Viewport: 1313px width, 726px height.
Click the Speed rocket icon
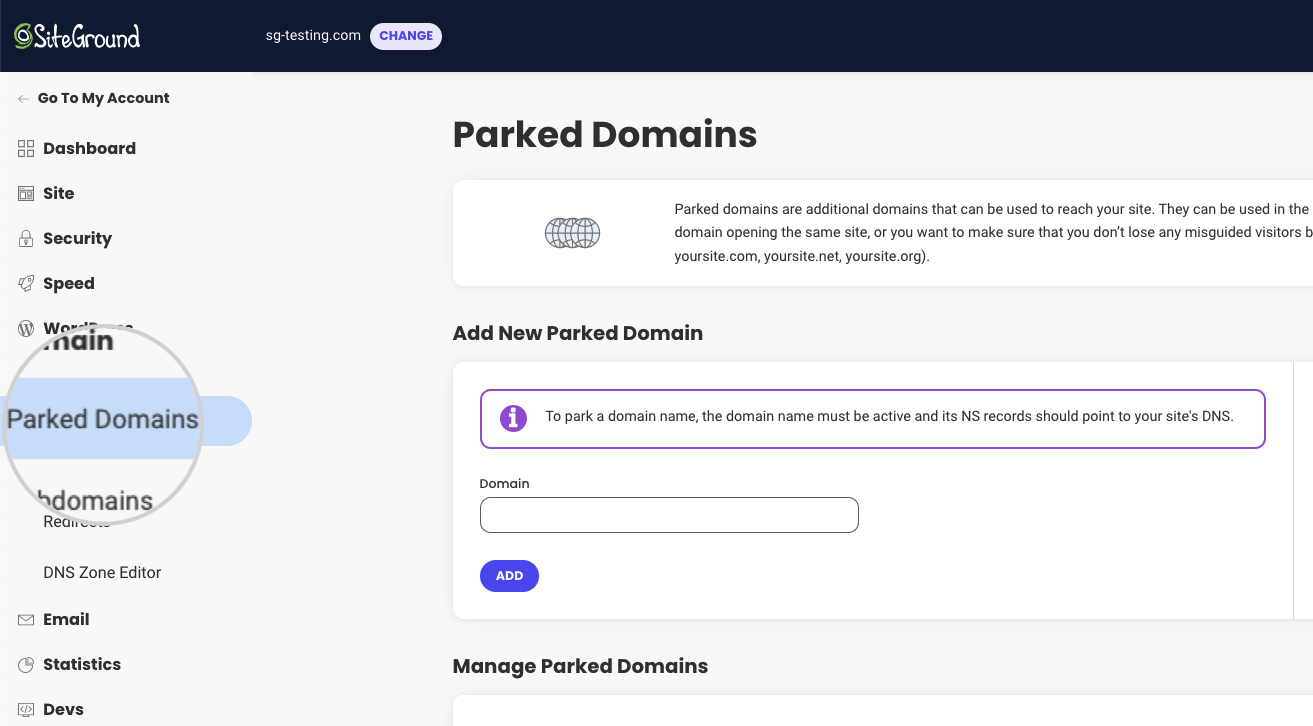pyautogui.click(x=26, y=284)
